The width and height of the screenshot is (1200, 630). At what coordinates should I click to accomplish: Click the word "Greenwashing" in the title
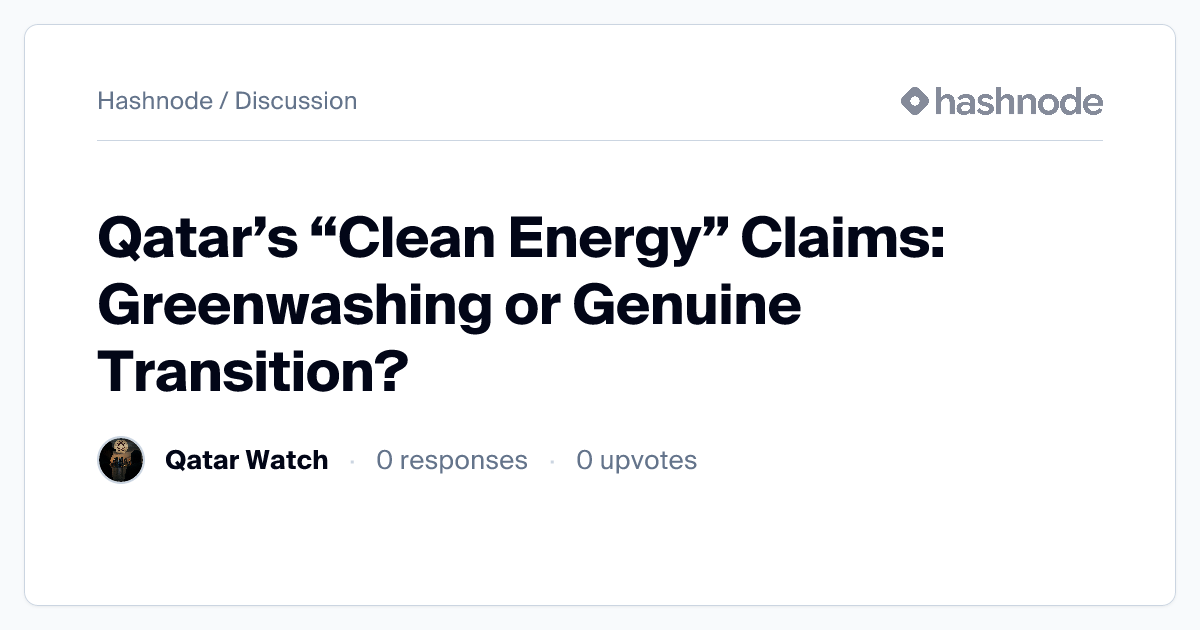pyautogui.click(x=295, y=307)
